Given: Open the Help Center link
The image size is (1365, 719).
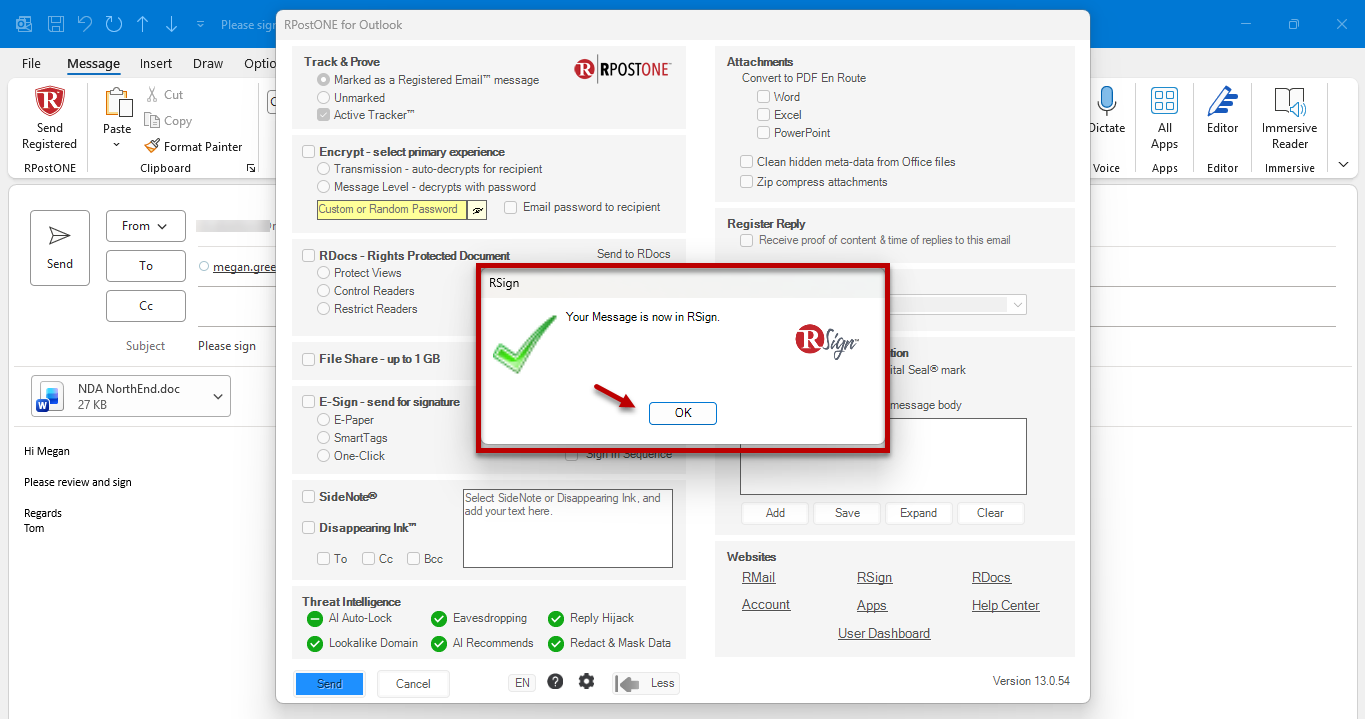Looking at the screenshot, I should pyautogui.click(x=1005, y=605).
